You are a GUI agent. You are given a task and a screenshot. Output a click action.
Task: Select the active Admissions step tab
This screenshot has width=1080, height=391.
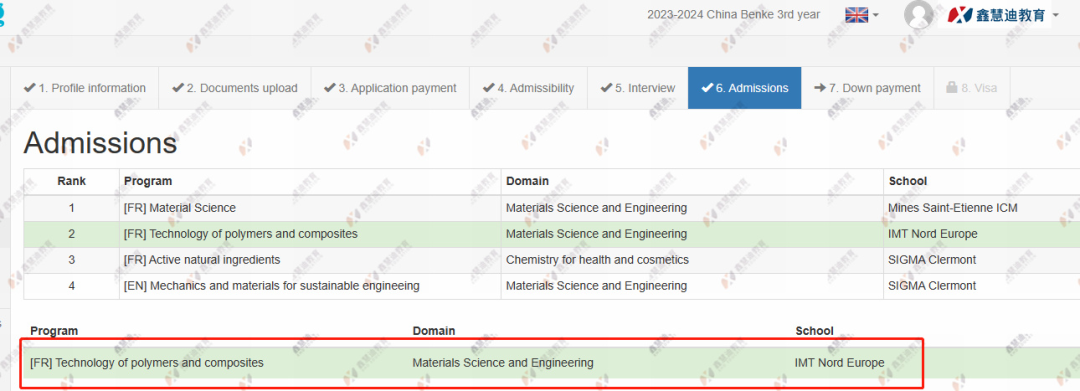[745, 88]
